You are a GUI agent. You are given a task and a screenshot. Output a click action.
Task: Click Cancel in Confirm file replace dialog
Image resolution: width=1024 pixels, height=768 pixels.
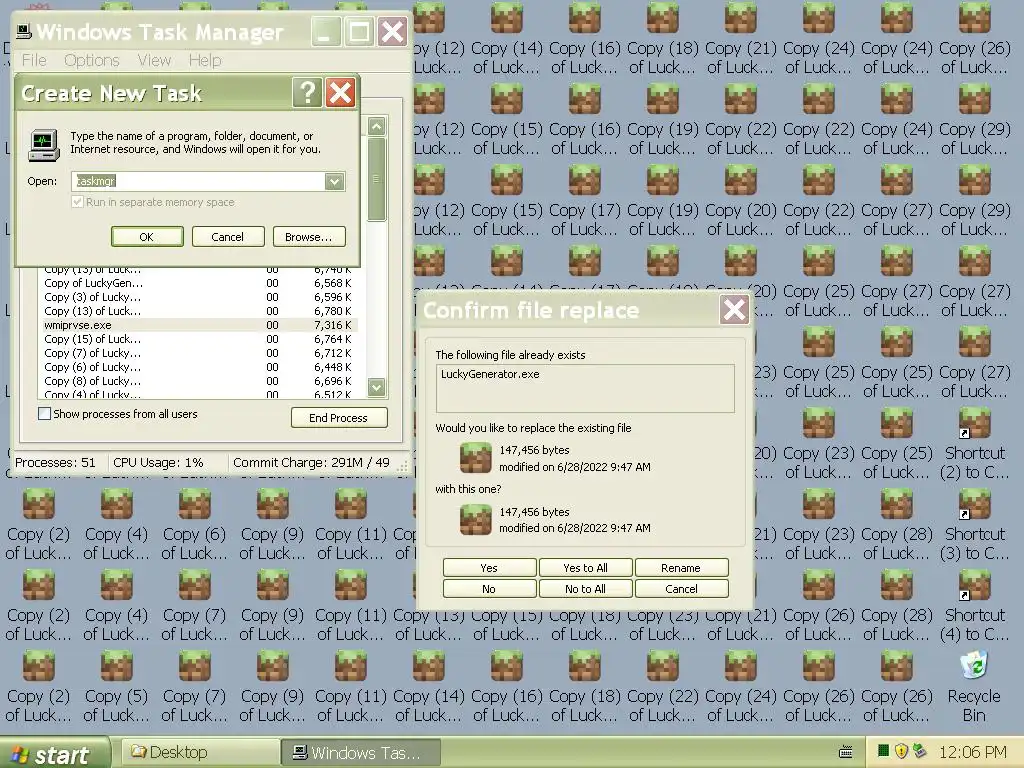pos(681,588)
